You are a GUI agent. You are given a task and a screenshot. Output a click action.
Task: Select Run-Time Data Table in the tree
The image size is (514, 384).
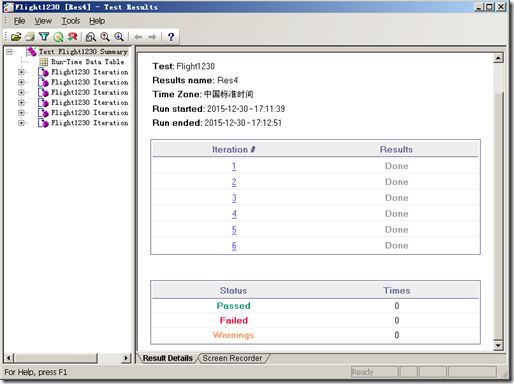click(88, 62)
